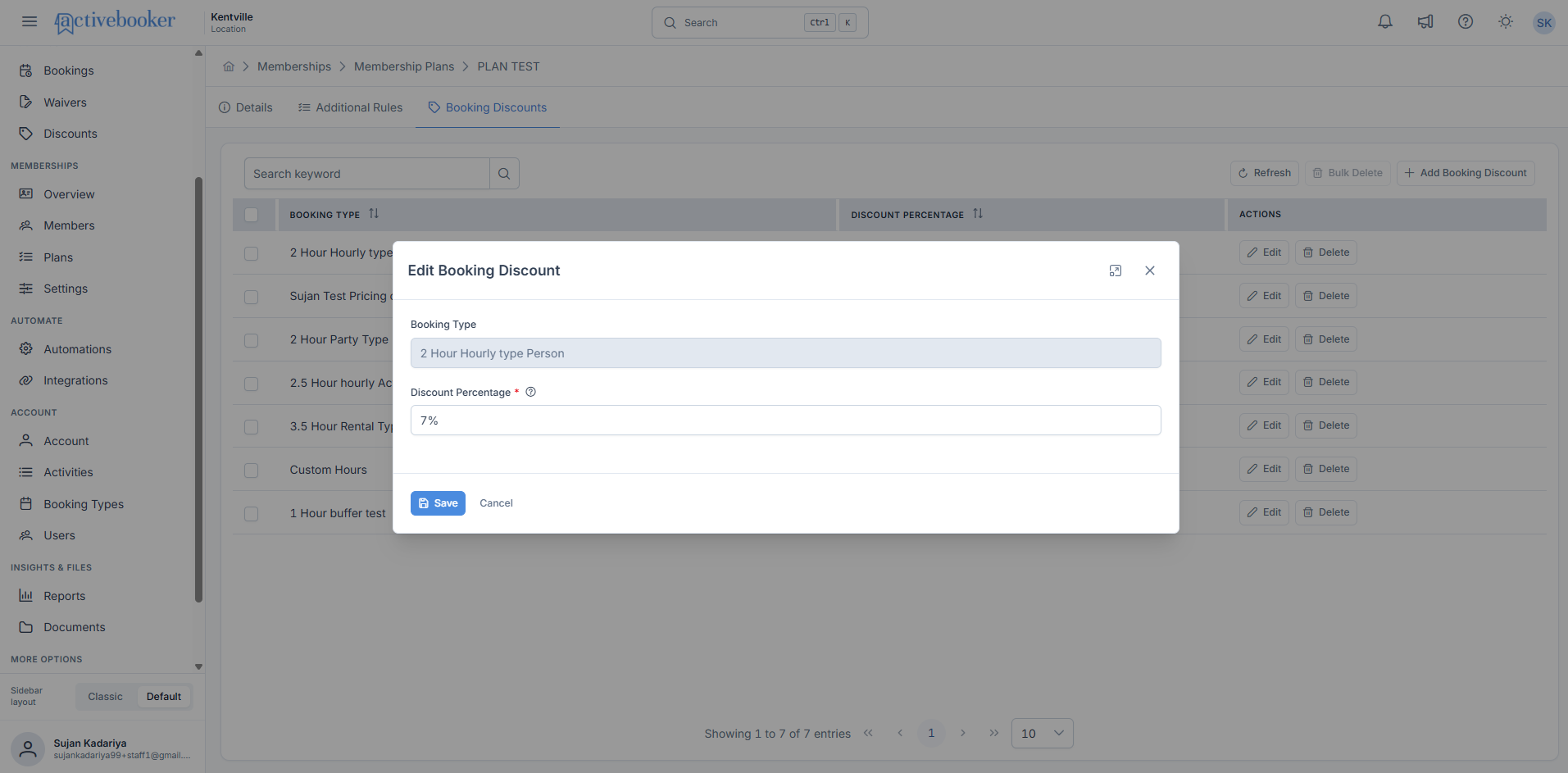Click the notifications bell icon
The width and height of the screenshot is (1568, 773).
1385,22
